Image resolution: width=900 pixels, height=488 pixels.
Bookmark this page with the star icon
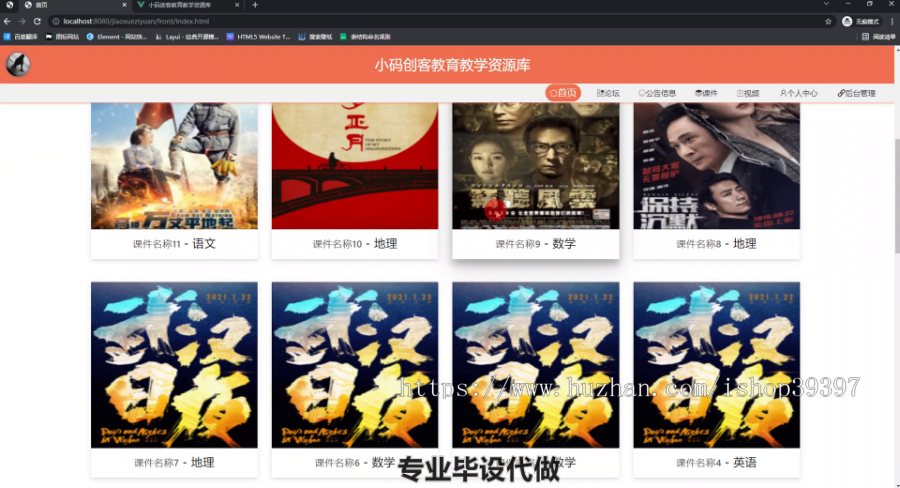(828, 21)
